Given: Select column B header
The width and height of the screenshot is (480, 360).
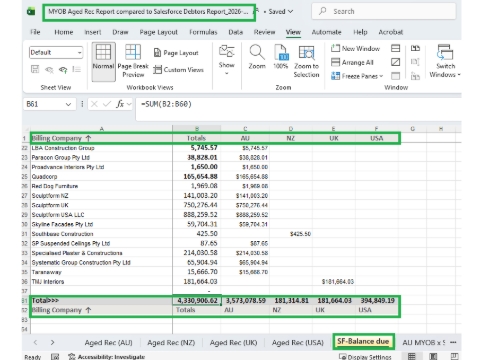Looking at the screenshot, I should [x=197, y=129].
